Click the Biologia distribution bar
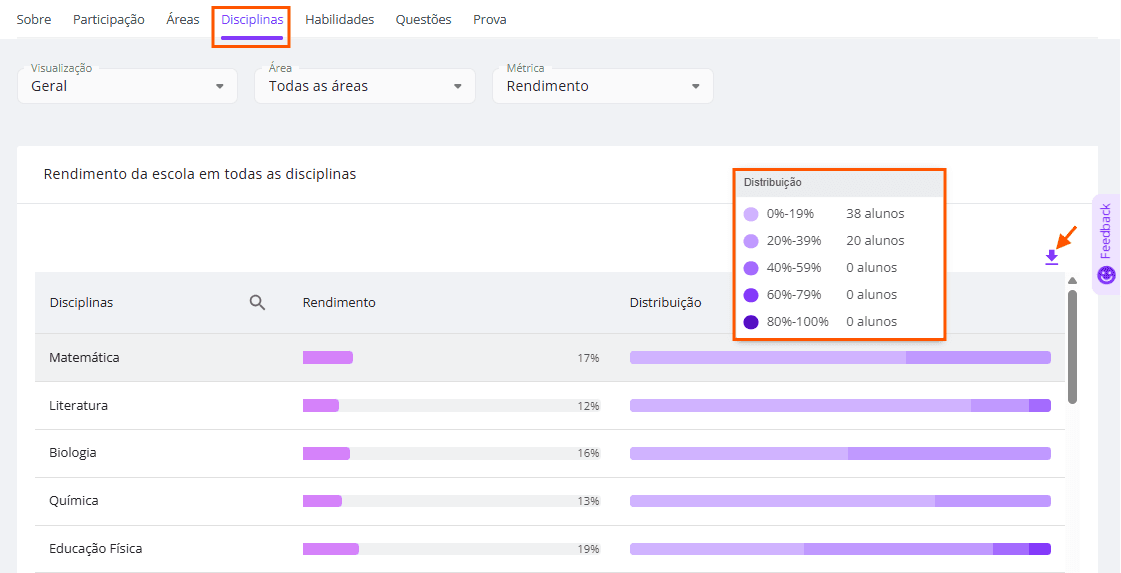This screenshot has height=573, width=1121. [840, 453]
